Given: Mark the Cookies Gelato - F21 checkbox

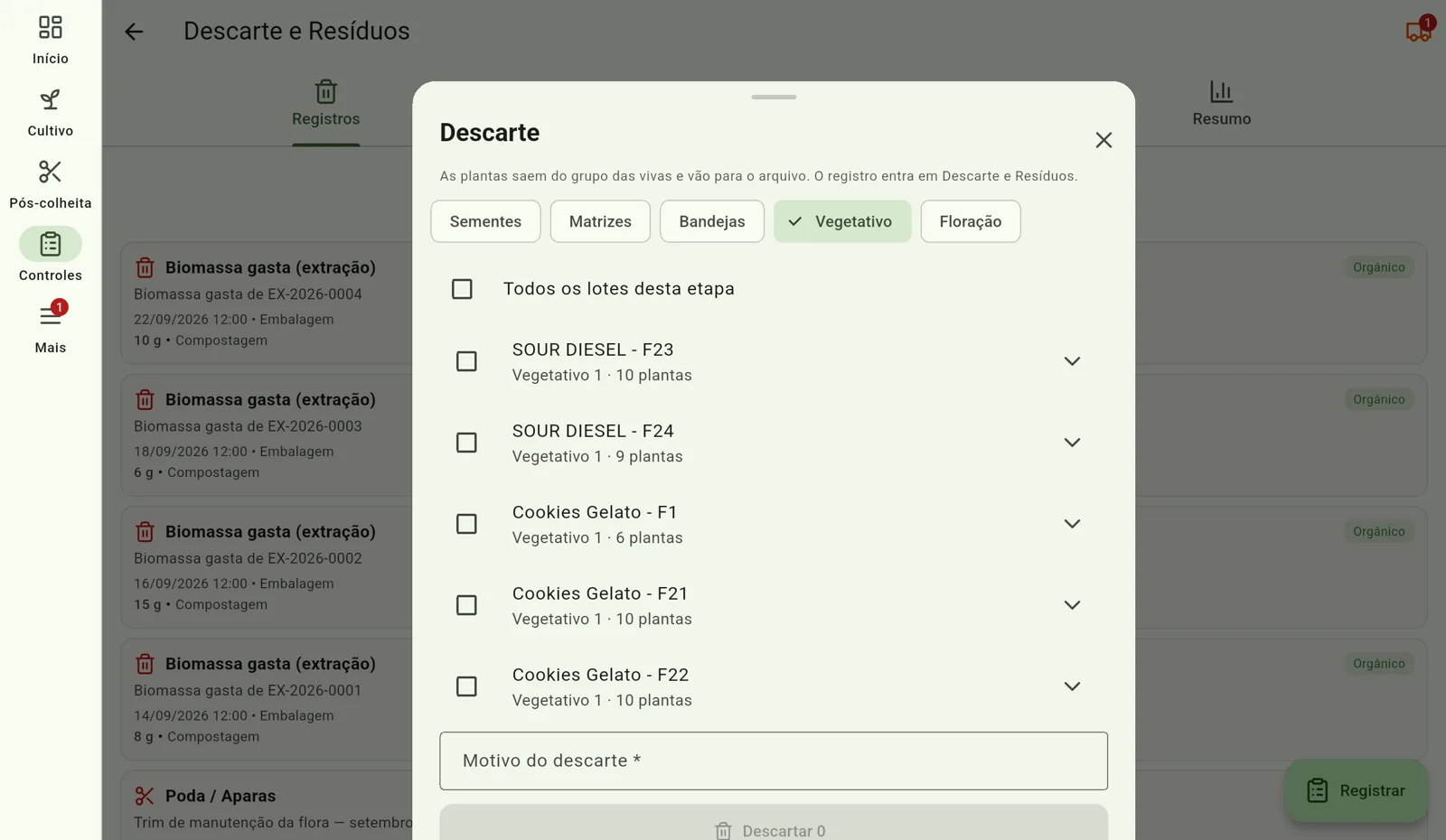Looking at the screenshot, I should pos(466,605).
